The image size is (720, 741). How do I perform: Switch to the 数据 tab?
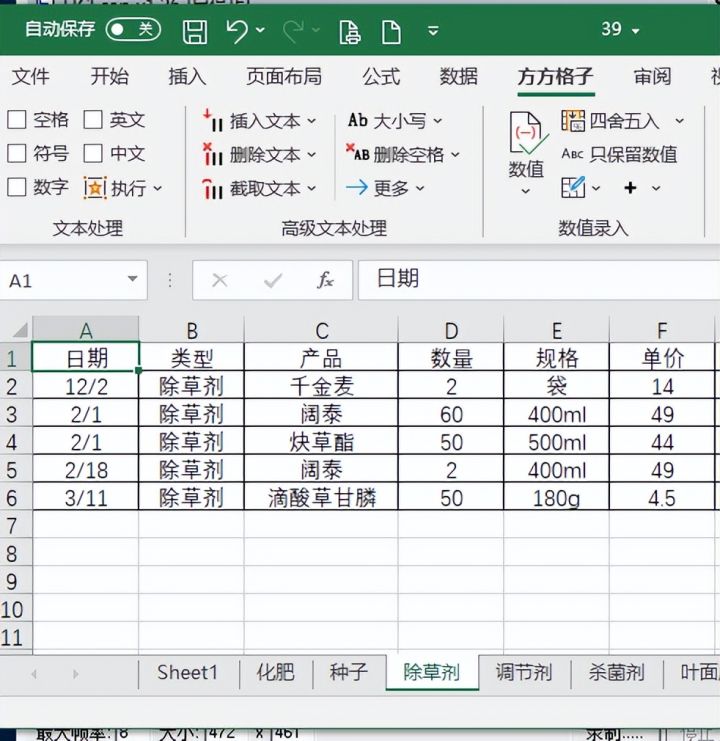458,76
